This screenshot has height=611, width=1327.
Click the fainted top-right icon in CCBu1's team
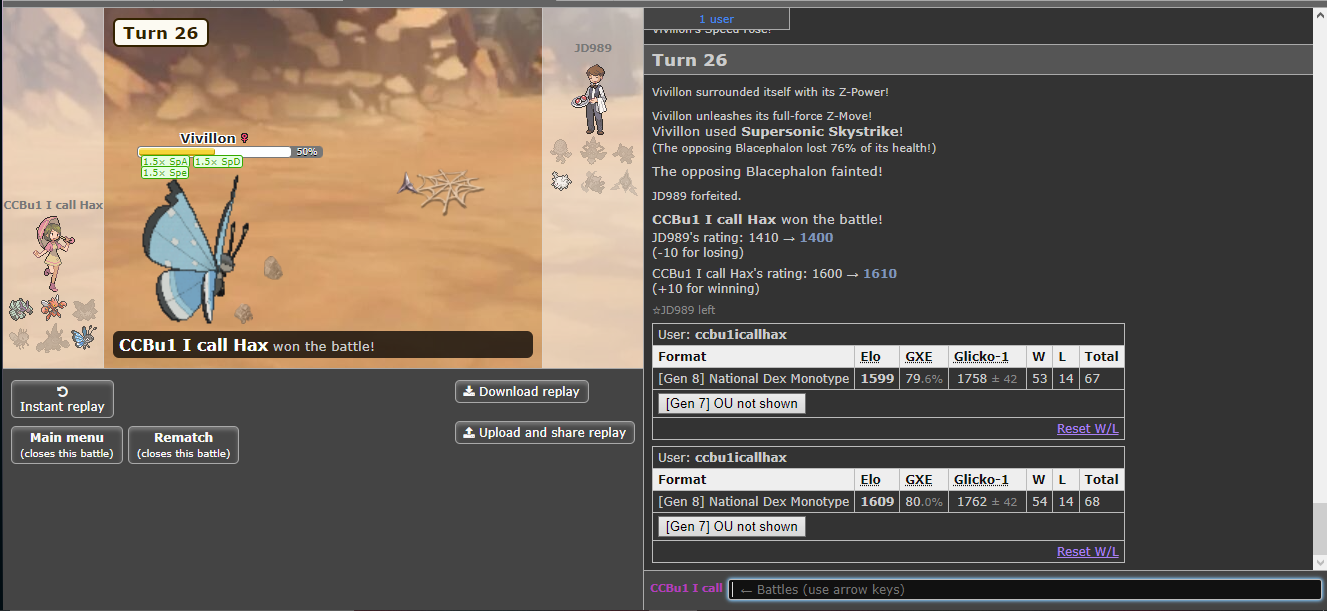[84, 309]
